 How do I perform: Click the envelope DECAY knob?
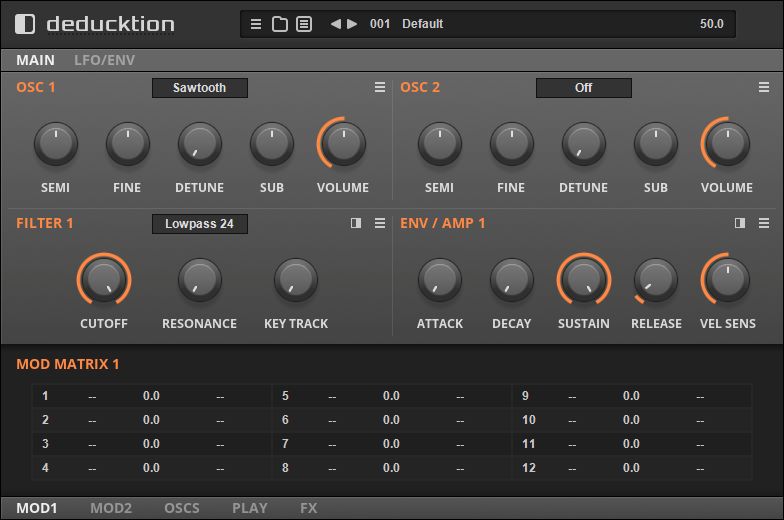512,280
